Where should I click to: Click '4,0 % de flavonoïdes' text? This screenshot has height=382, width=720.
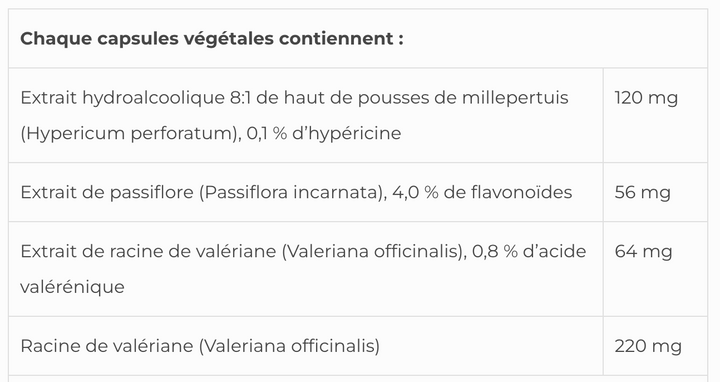coord(482,192)
